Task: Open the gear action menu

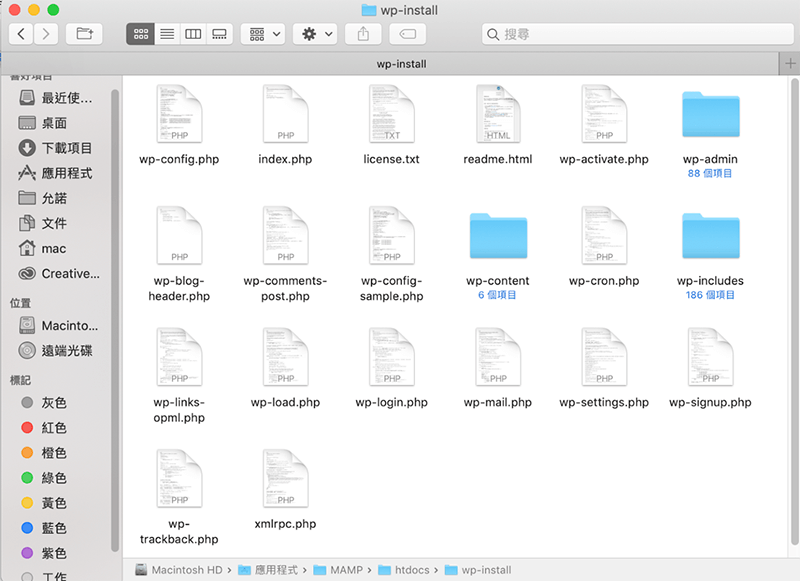Action: pos(315,34)
